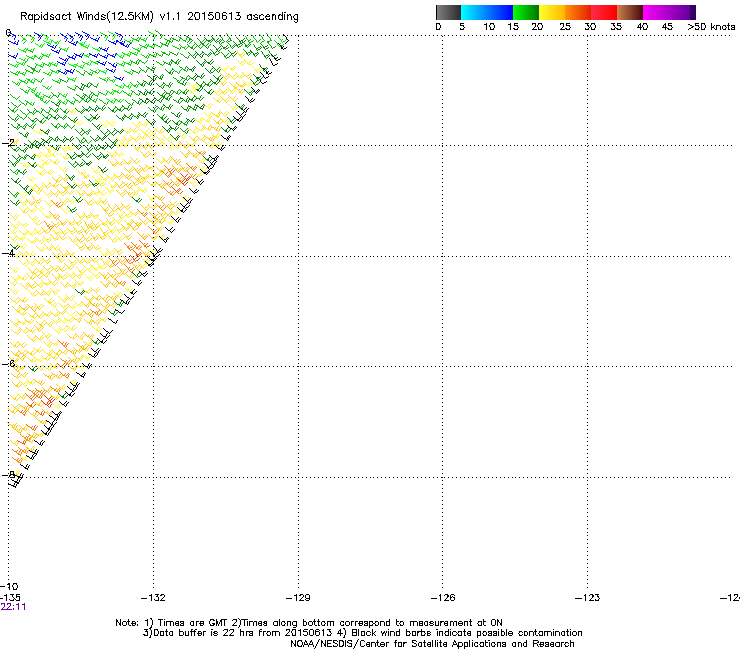740x650 pixels.
Task: Click the -123 longitude axis label
Action: point(588,598)
